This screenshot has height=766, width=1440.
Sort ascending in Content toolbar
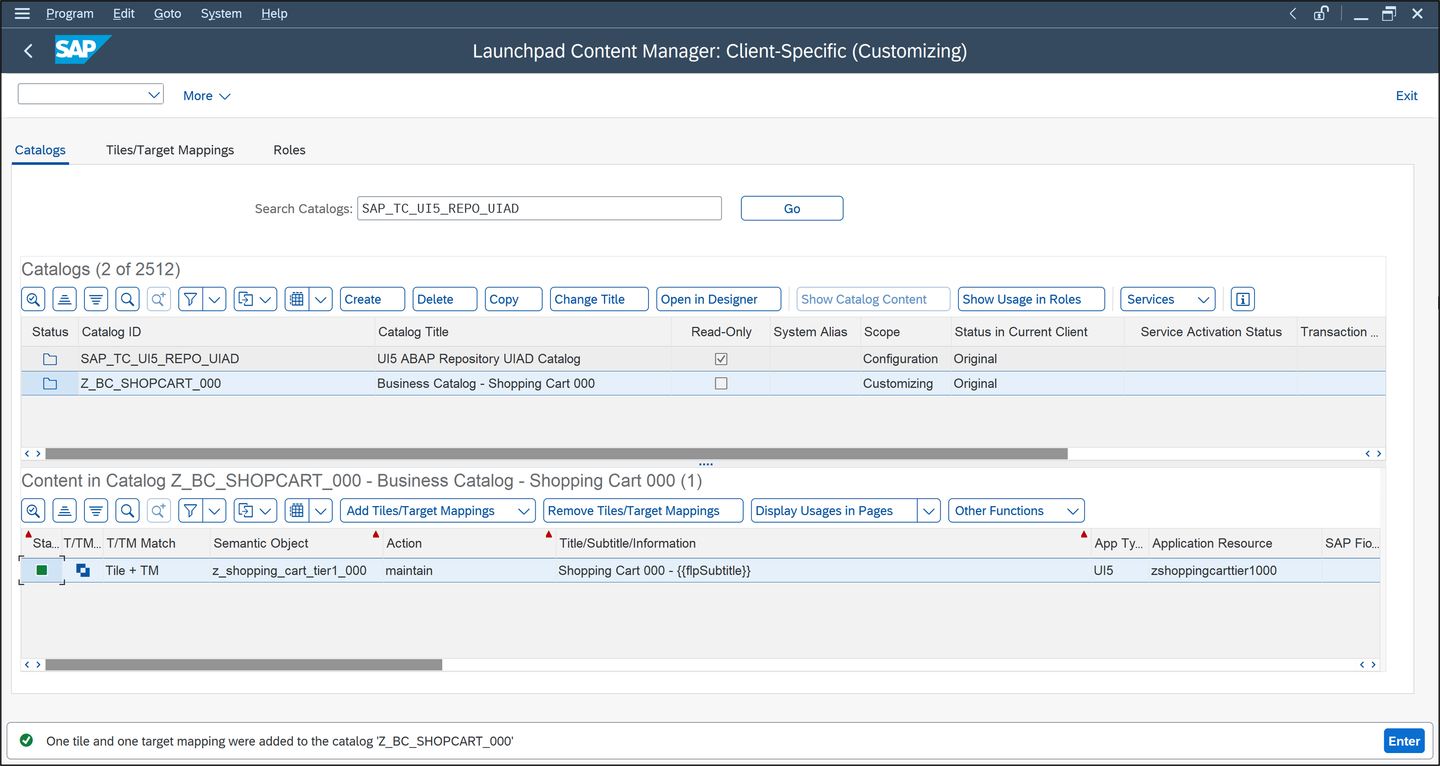(x=65, y=511)
